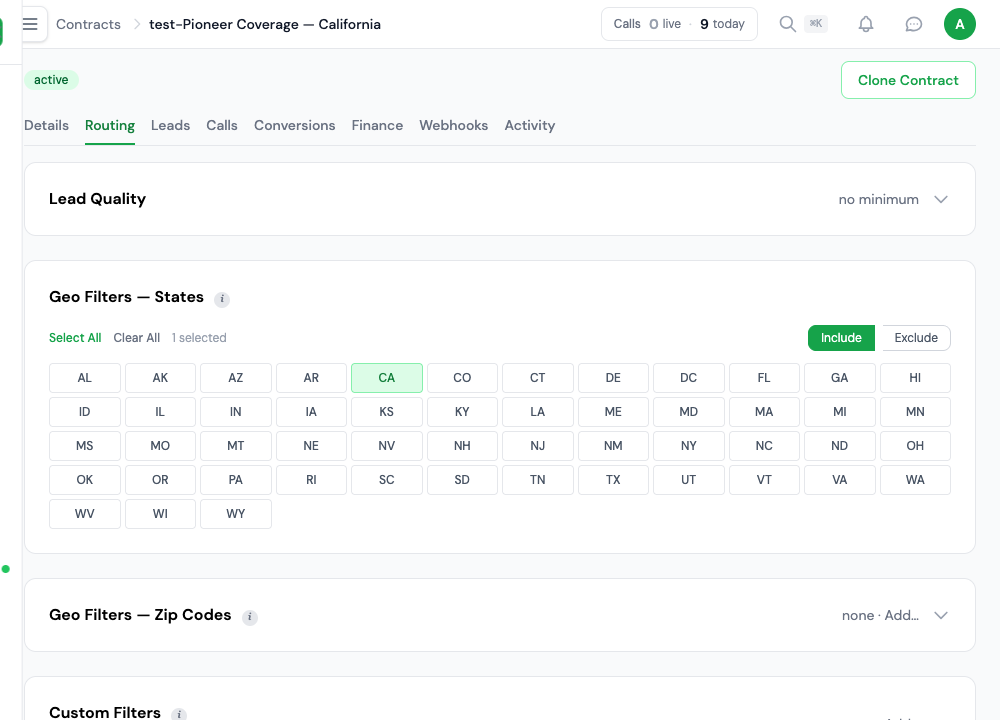Select the Routing tab
Viewport: 1000px width, 720px height.
110,126
